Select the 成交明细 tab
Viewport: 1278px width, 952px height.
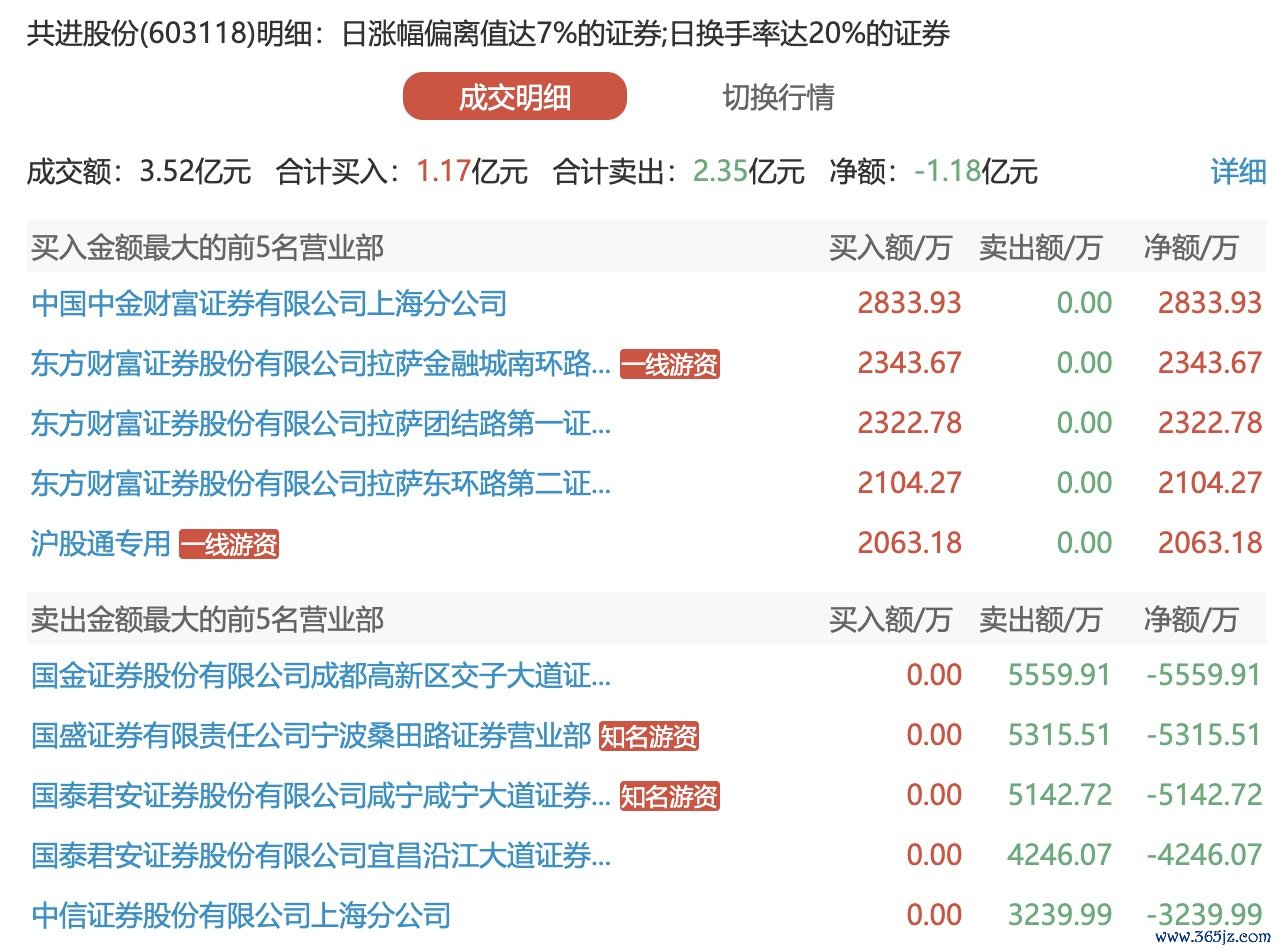(x=515, y=97)
